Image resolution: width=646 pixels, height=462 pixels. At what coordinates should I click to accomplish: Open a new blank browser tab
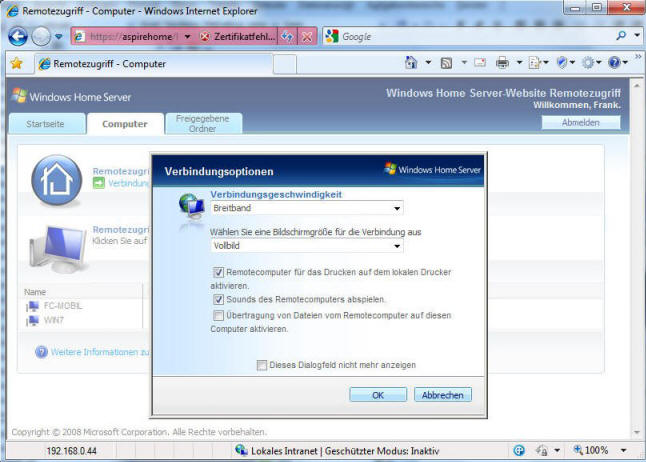click(x=285, y=64)
